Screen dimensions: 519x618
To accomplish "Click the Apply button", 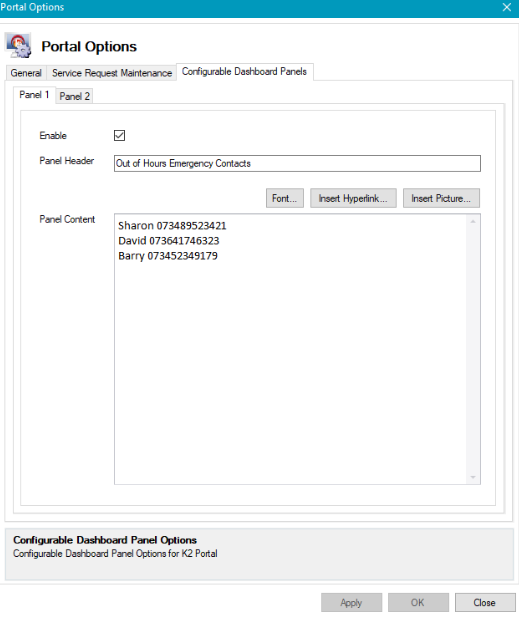I will (x=352, y=603).
